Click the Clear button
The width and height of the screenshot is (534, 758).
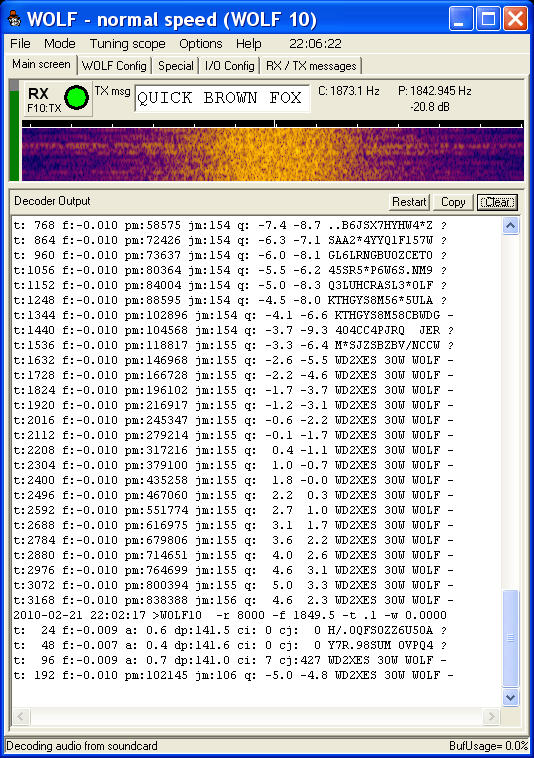[497, 202]
